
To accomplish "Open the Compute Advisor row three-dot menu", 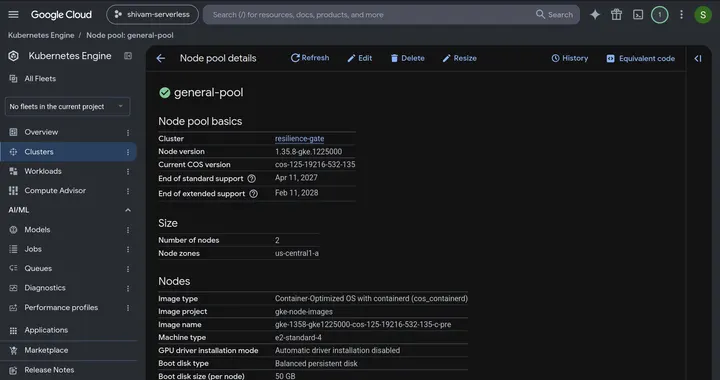I will (128, 191).
